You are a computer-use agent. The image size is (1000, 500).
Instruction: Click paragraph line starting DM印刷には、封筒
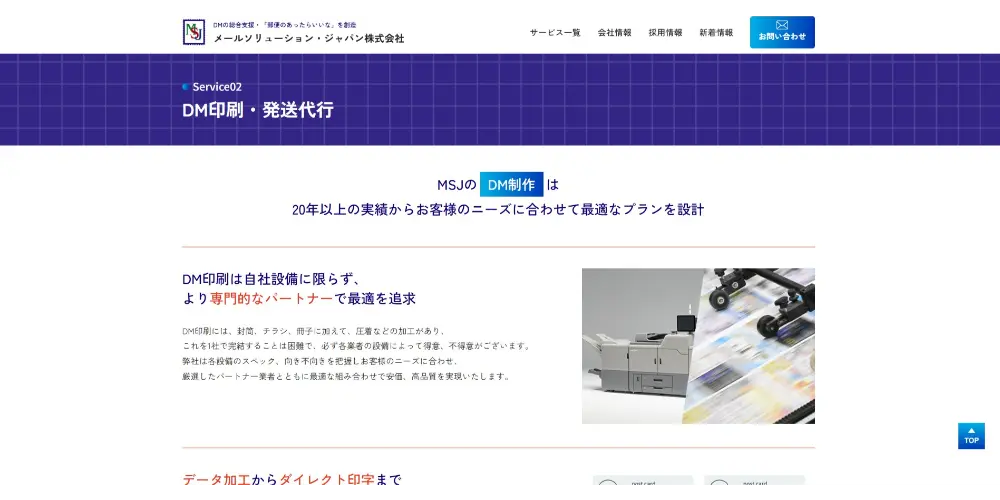pyautogui.click(x=313, y=331)
